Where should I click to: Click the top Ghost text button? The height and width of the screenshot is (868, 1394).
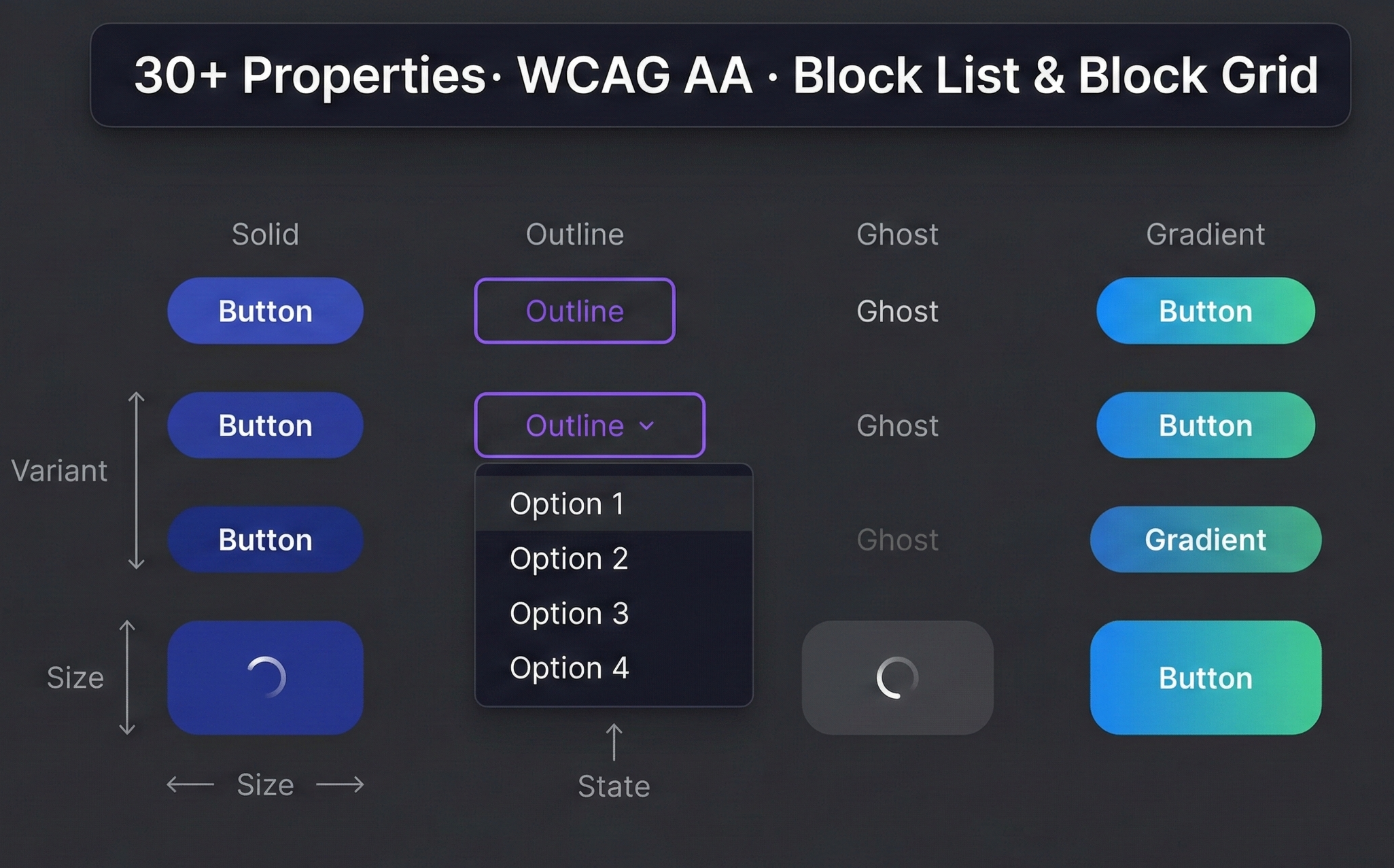897,311
